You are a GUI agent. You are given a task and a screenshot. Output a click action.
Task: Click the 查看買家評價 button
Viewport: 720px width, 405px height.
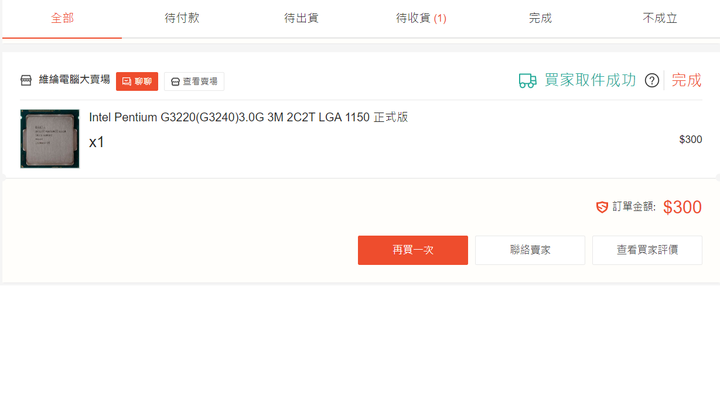pyautogui.click(x=647, y=250)
